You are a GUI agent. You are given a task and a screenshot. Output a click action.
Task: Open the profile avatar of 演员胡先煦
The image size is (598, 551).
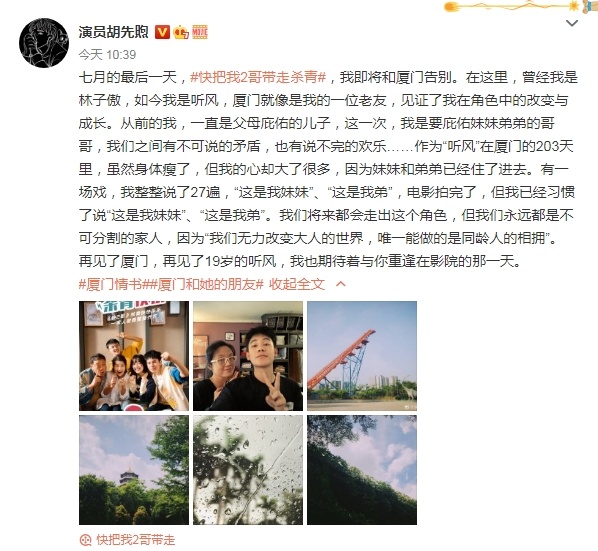(x=44, y=43)
